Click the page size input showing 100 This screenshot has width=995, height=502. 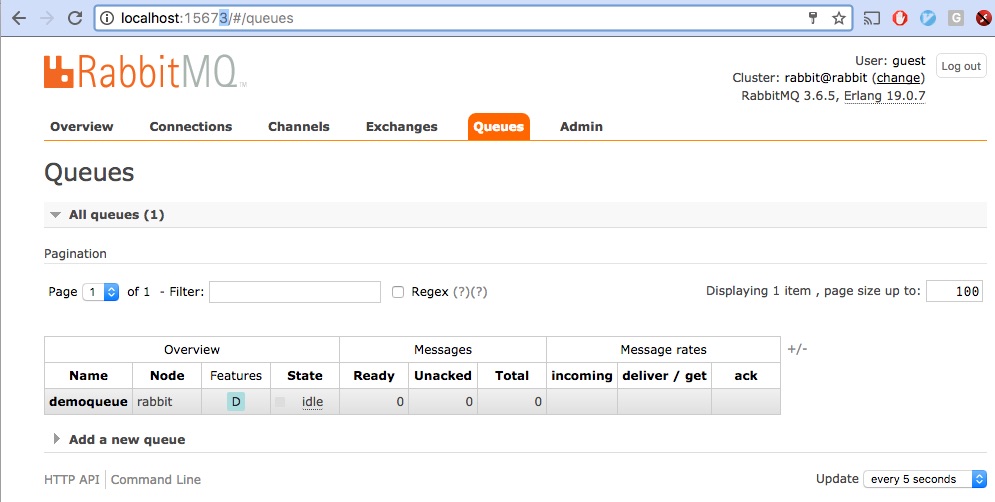[954, 291]
